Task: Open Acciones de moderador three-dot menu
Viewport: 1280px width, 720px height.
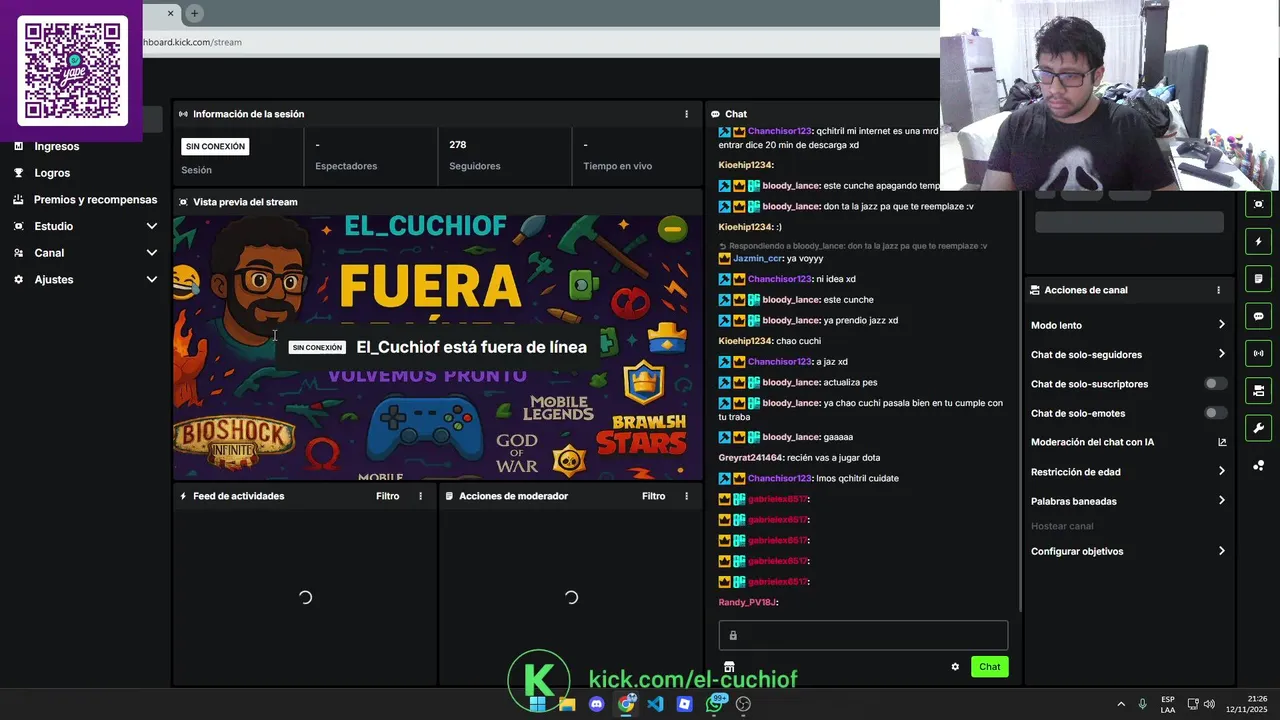Action: [686, 496]
